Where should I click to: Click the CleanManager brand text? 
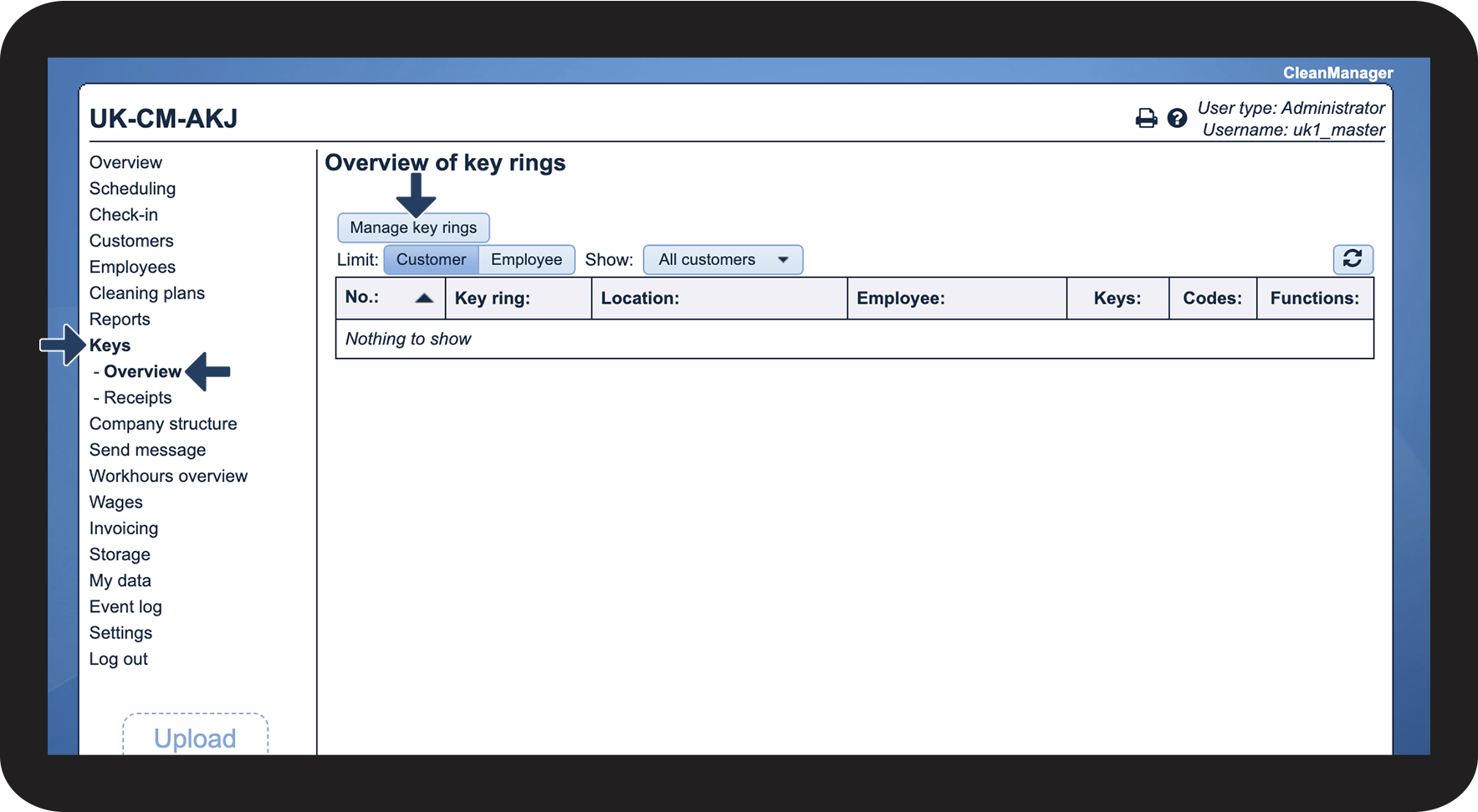tap(1338, 73)
